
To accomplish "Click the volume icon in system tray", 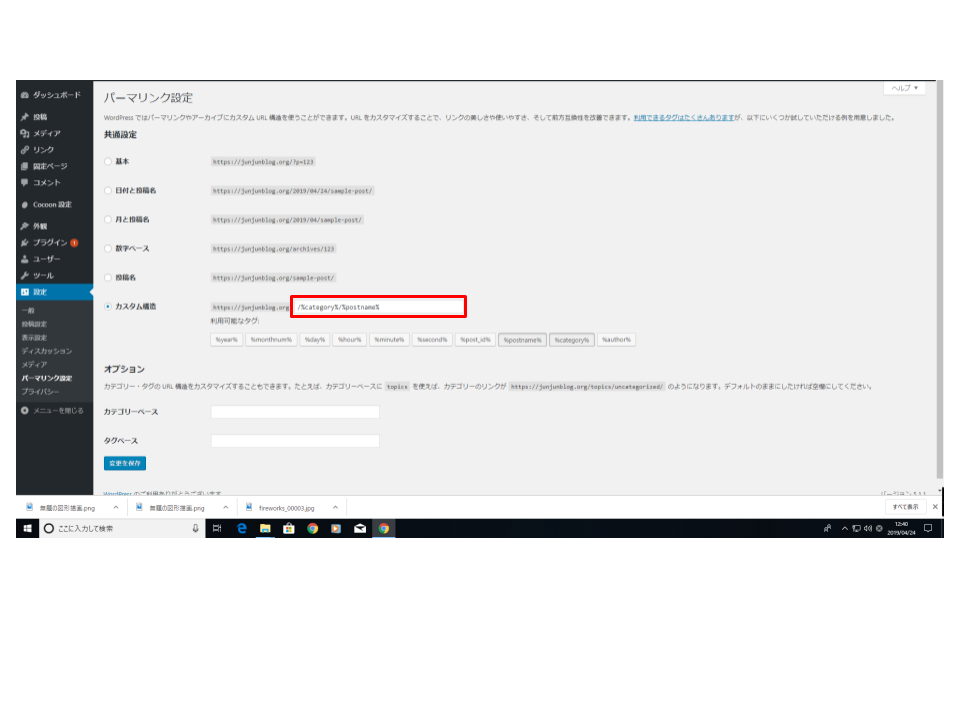I will (x=868, y=528).
